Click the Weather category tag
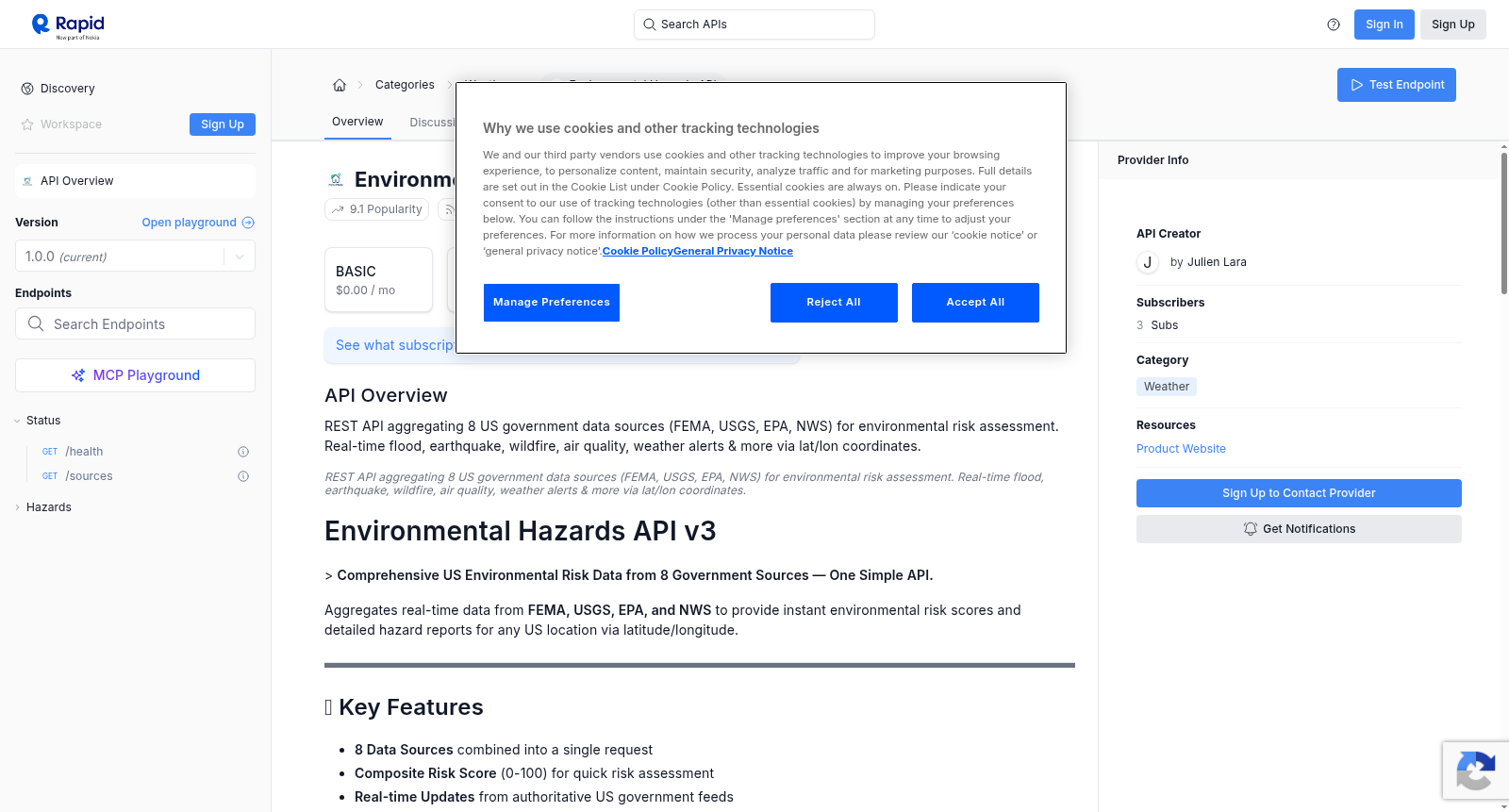1509x812 pixels. point(1167,387)
